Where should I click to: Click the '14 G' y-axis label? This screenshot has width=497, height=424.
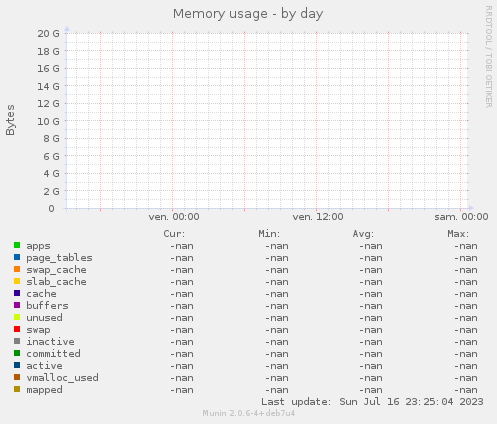point(48,87)
